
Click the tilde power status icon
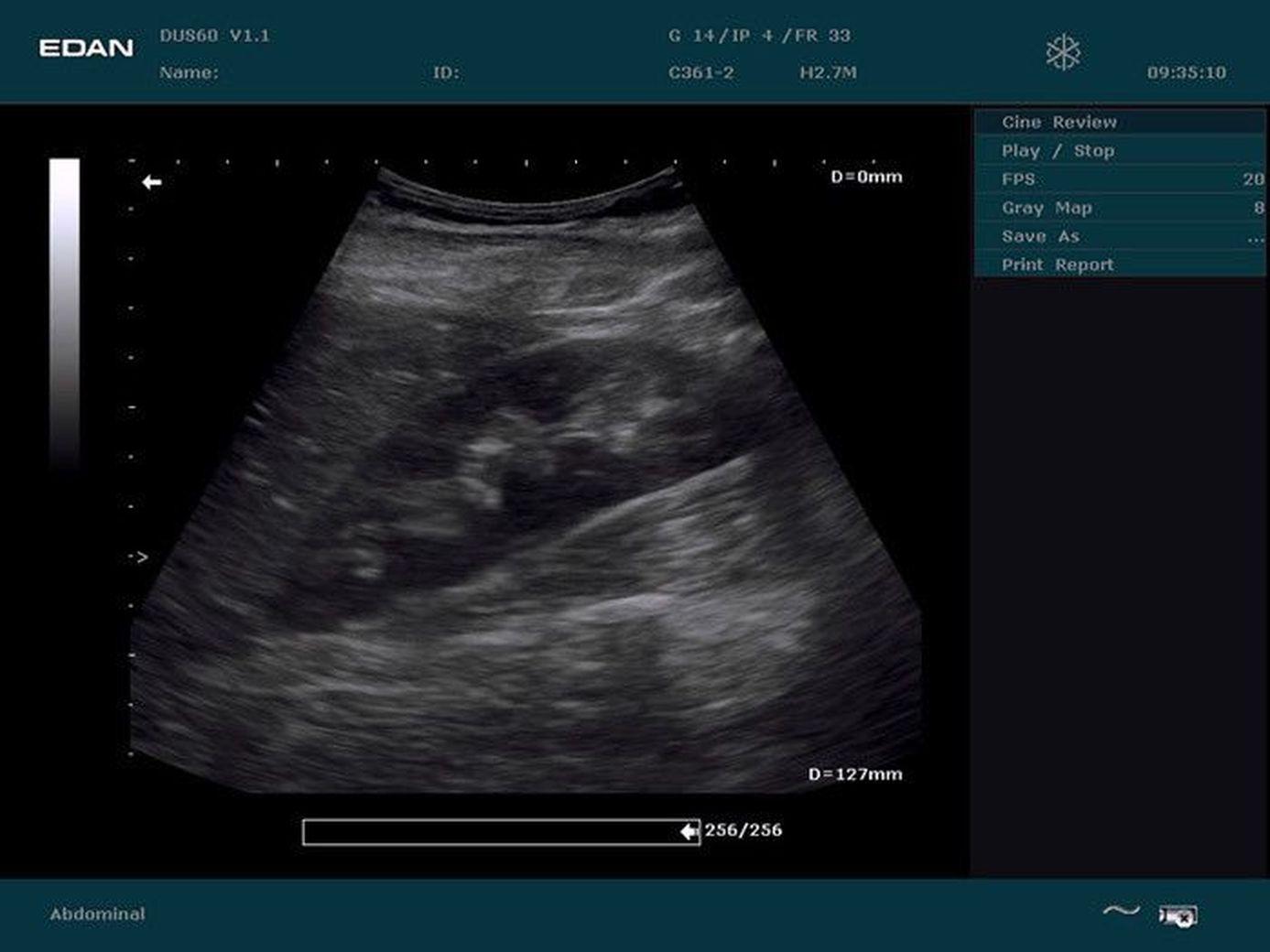(x=1121, y=910)
